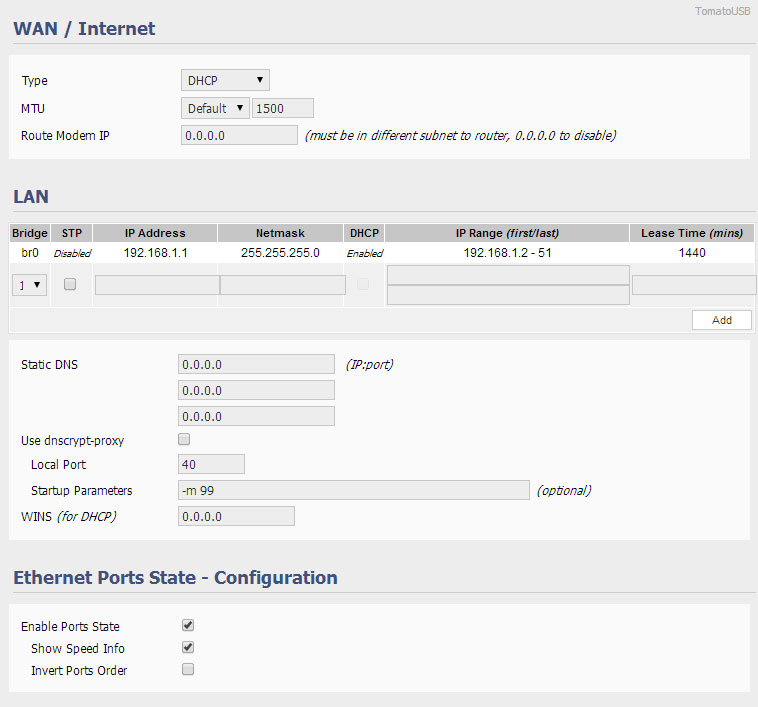This screenshot has height=707, width=758.
Task: Tick the STP checkbox in new bridge row
Action: coord(70,284)
